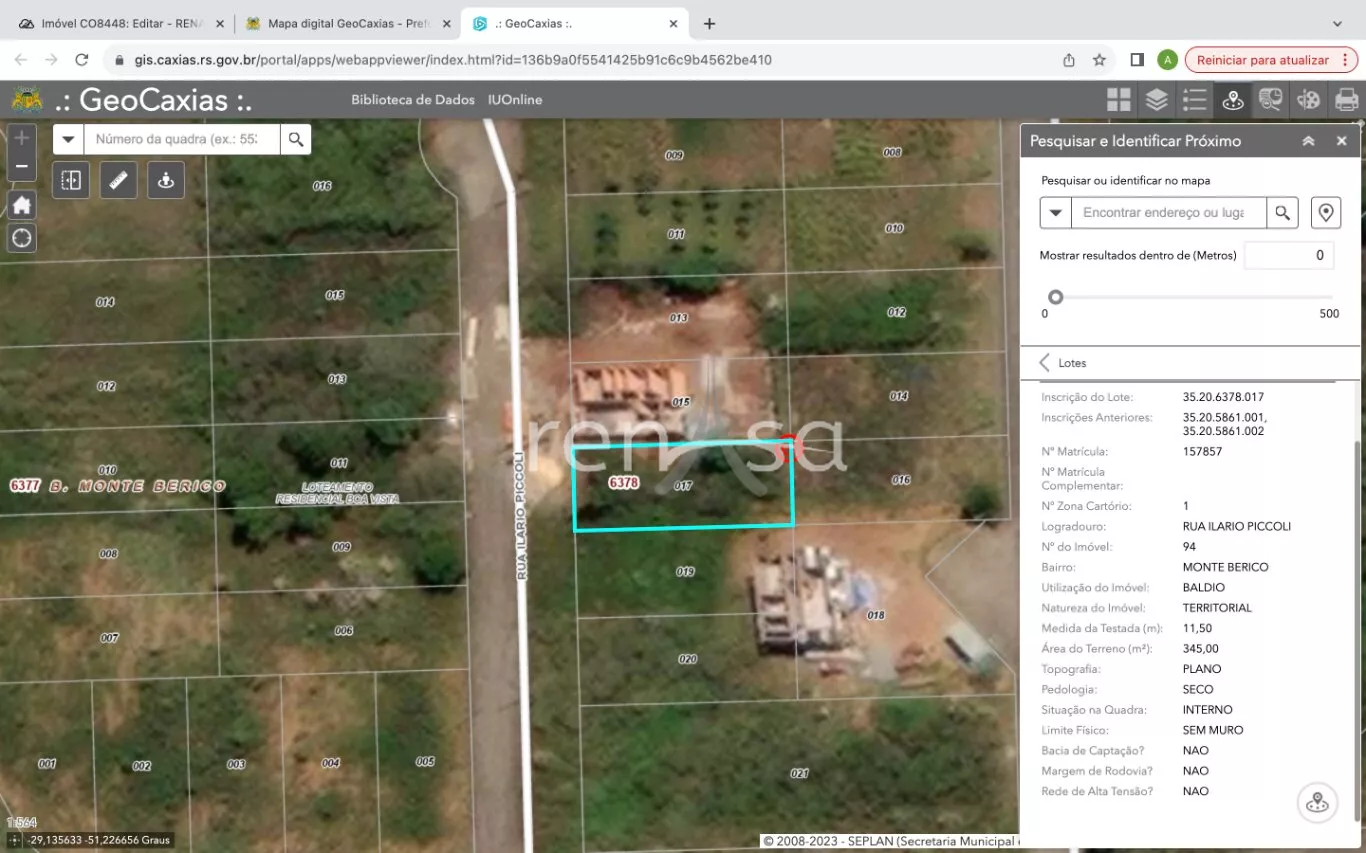1366x853 pixels.
Task: Go to the default map extent home button
Action: (22, 205)
